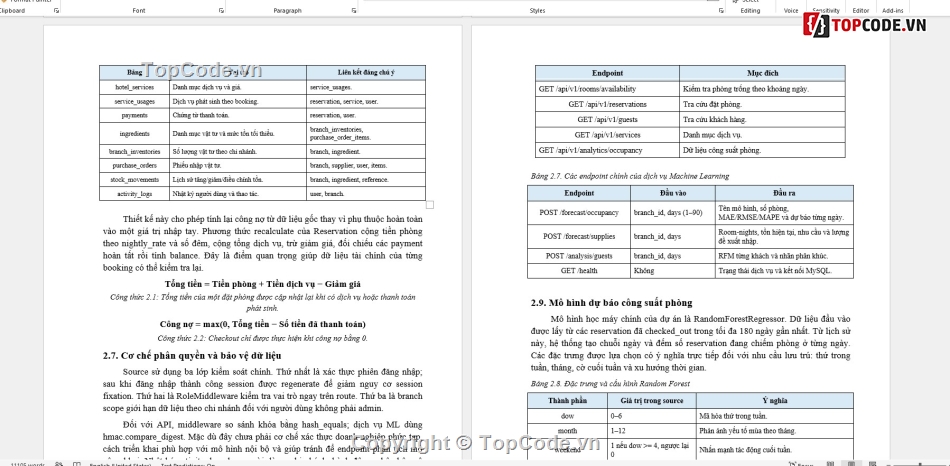Click the 'RFM từng khách và nhãn phân khúc.' cell
Image resolution: width=950 pixels, height=466 pixels.
(784, 256)
